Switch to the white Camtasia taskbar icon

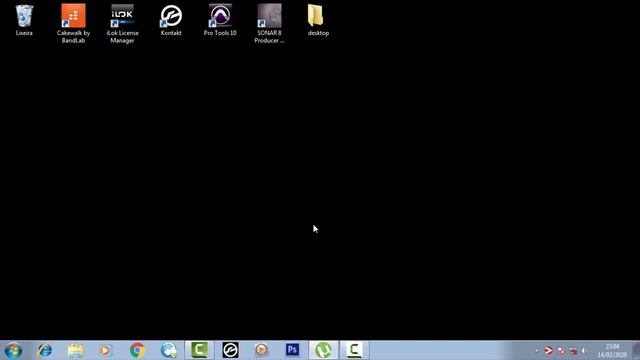354,350
